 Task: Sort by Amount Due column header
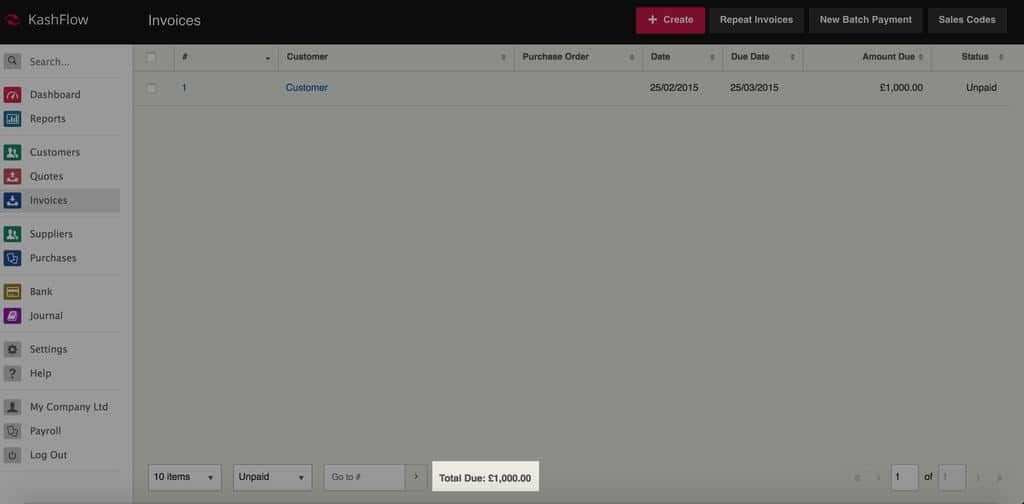[x=888, y=57]
